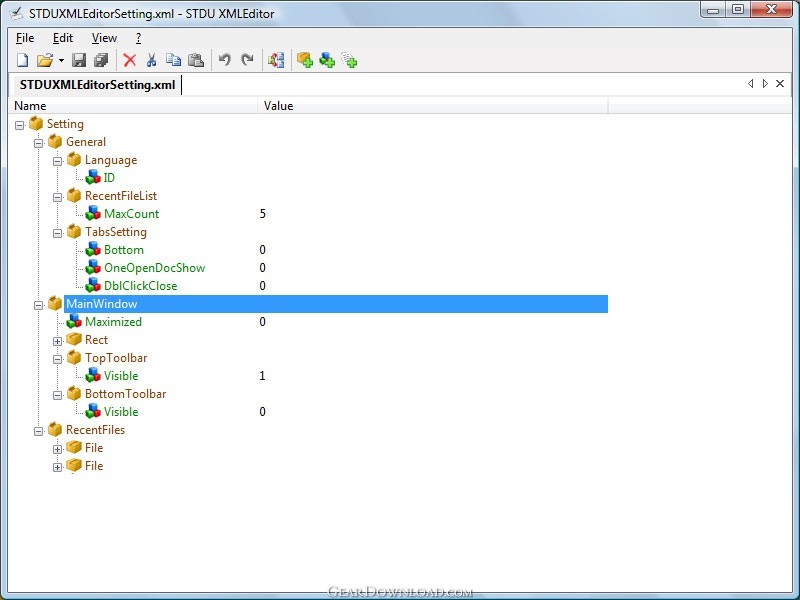Click the Open file folder icon

pos(45,60)
